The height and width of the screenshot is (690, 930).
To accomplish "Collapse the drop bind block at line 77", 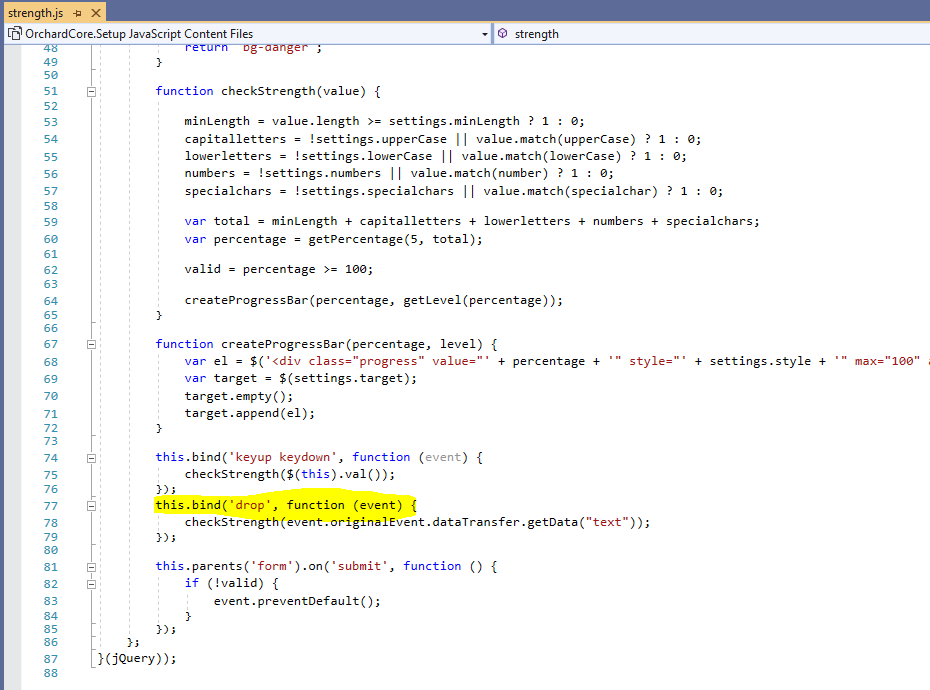I will pyautogui.click(x=91, y=506).
